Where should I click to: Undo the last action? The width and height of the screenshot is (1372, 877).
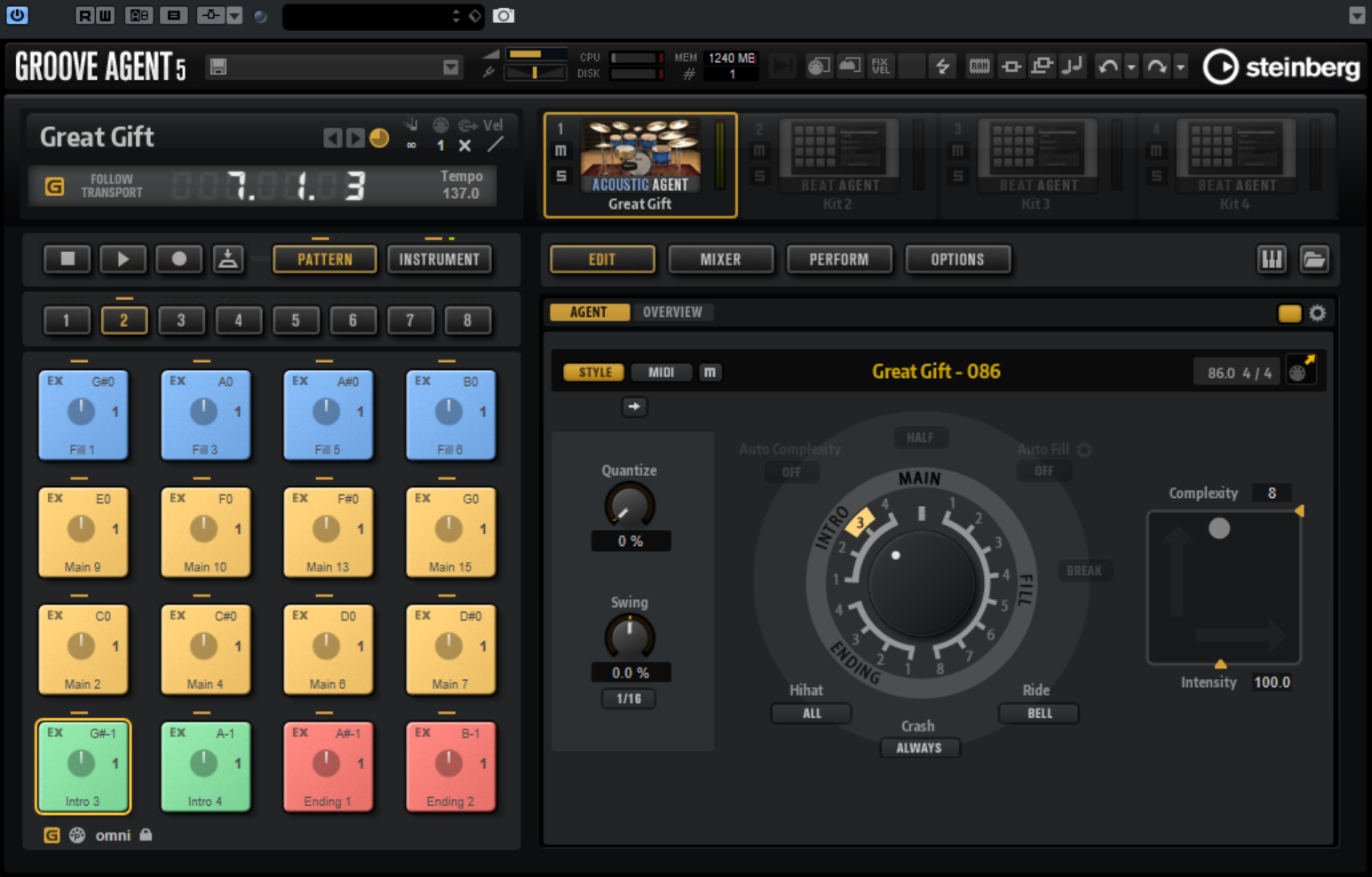click(x=1107, y=67)
